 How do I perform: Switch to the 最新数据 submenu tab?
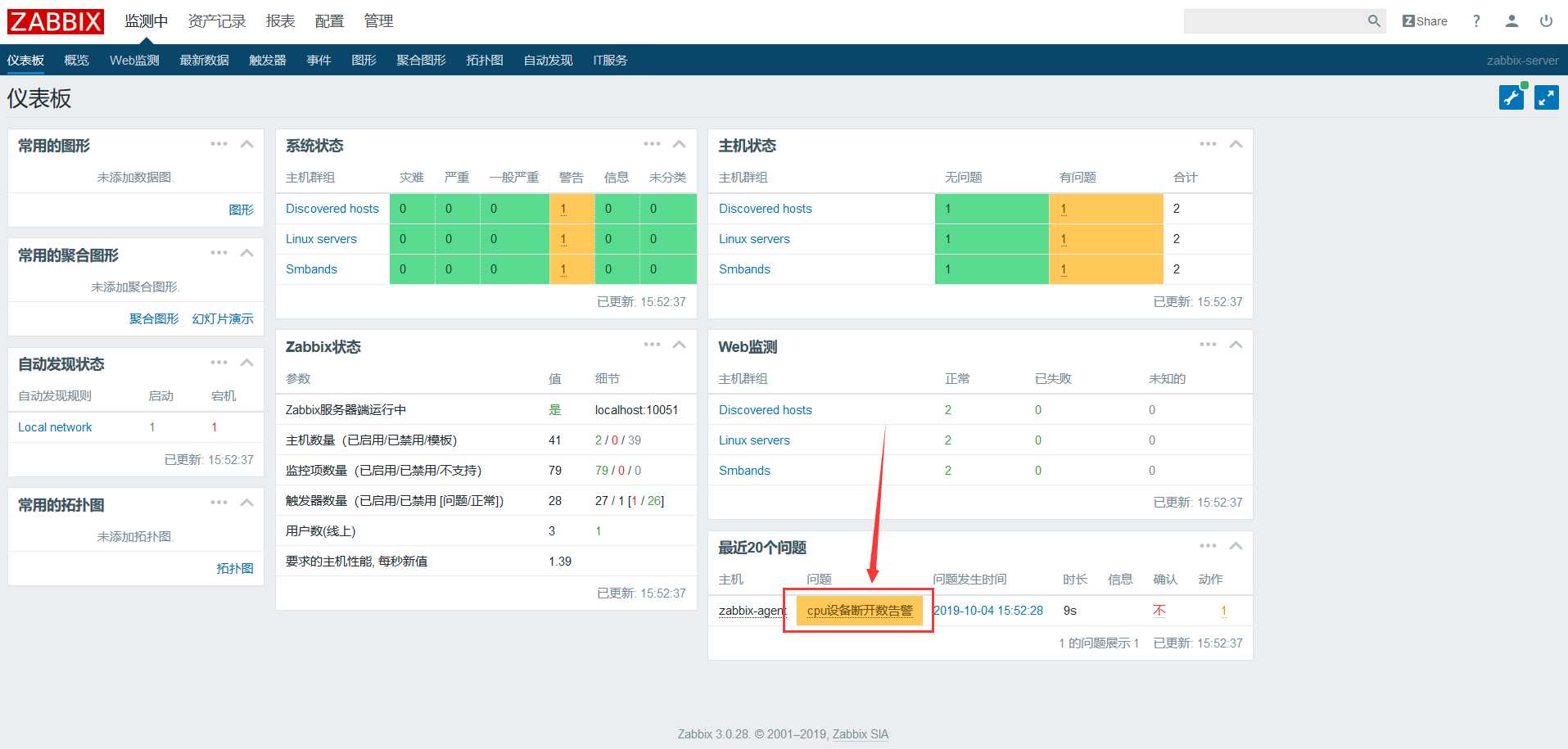[x=204, y=61]
